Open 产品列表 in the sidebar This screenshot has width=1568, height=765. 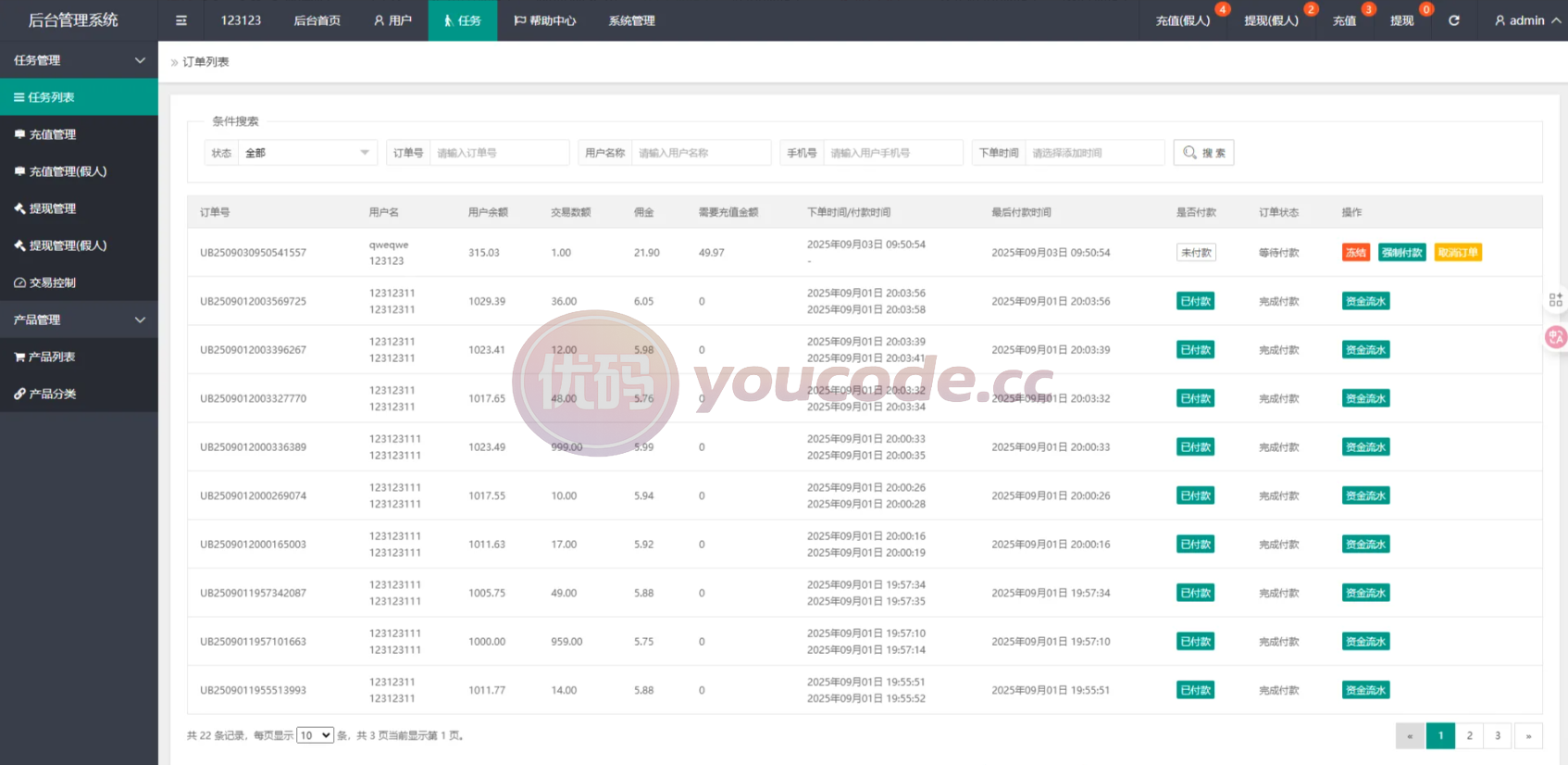pos(79,357)
